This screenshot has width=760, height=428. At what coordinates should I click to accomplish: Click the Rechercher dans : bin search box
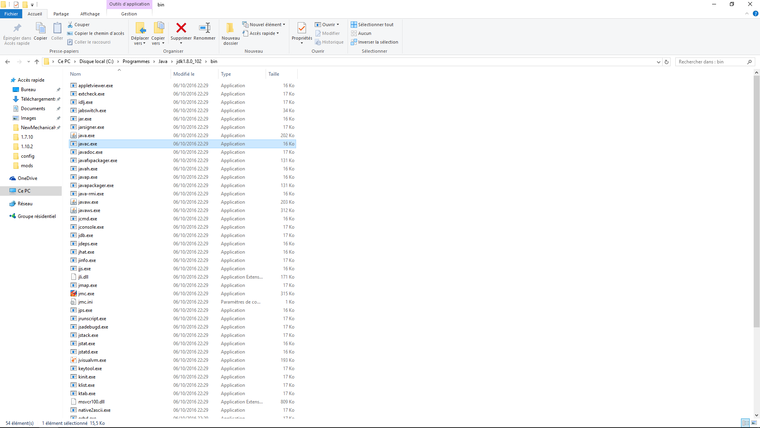(710, 62)
